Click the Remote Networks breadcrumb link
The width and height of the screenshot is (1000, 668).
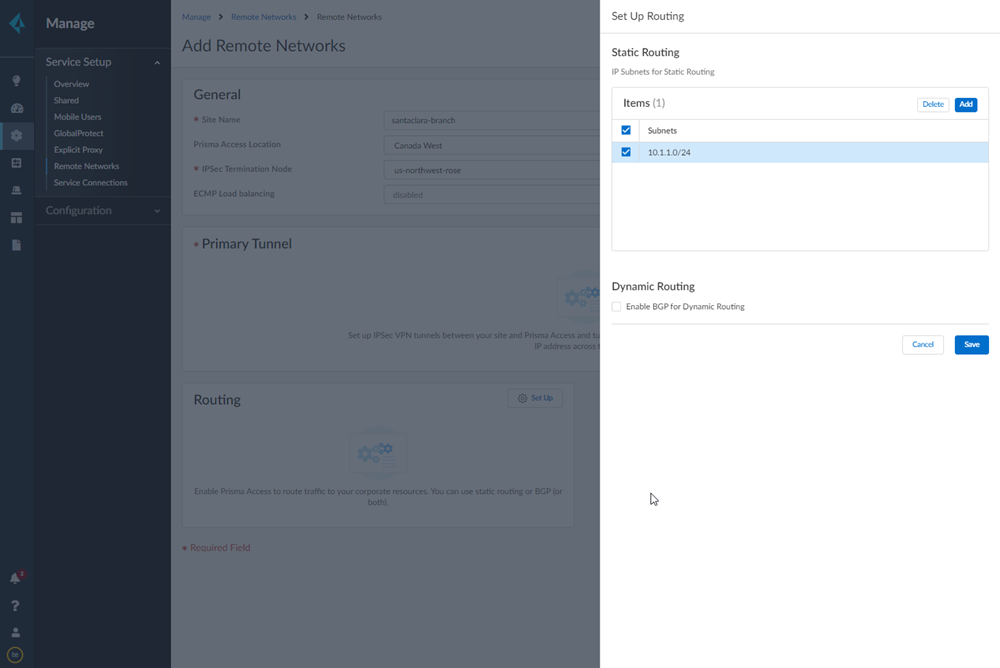point(263,17)
